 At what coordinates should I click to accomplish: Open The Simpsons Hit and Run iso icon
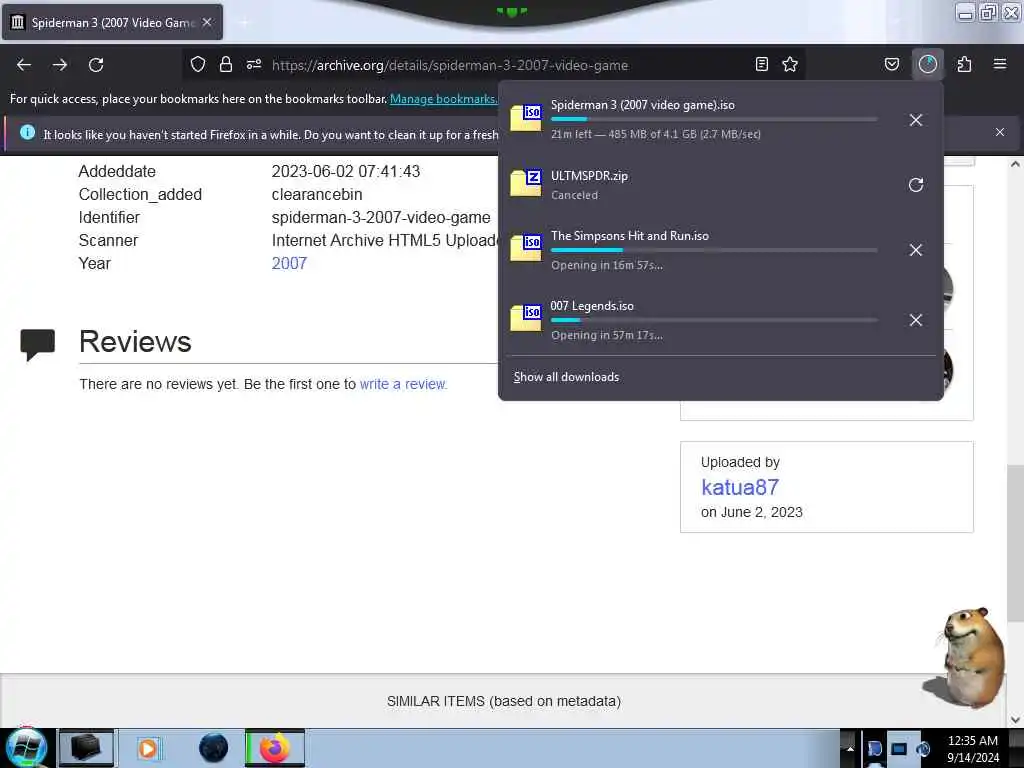(x=526, y=248)
